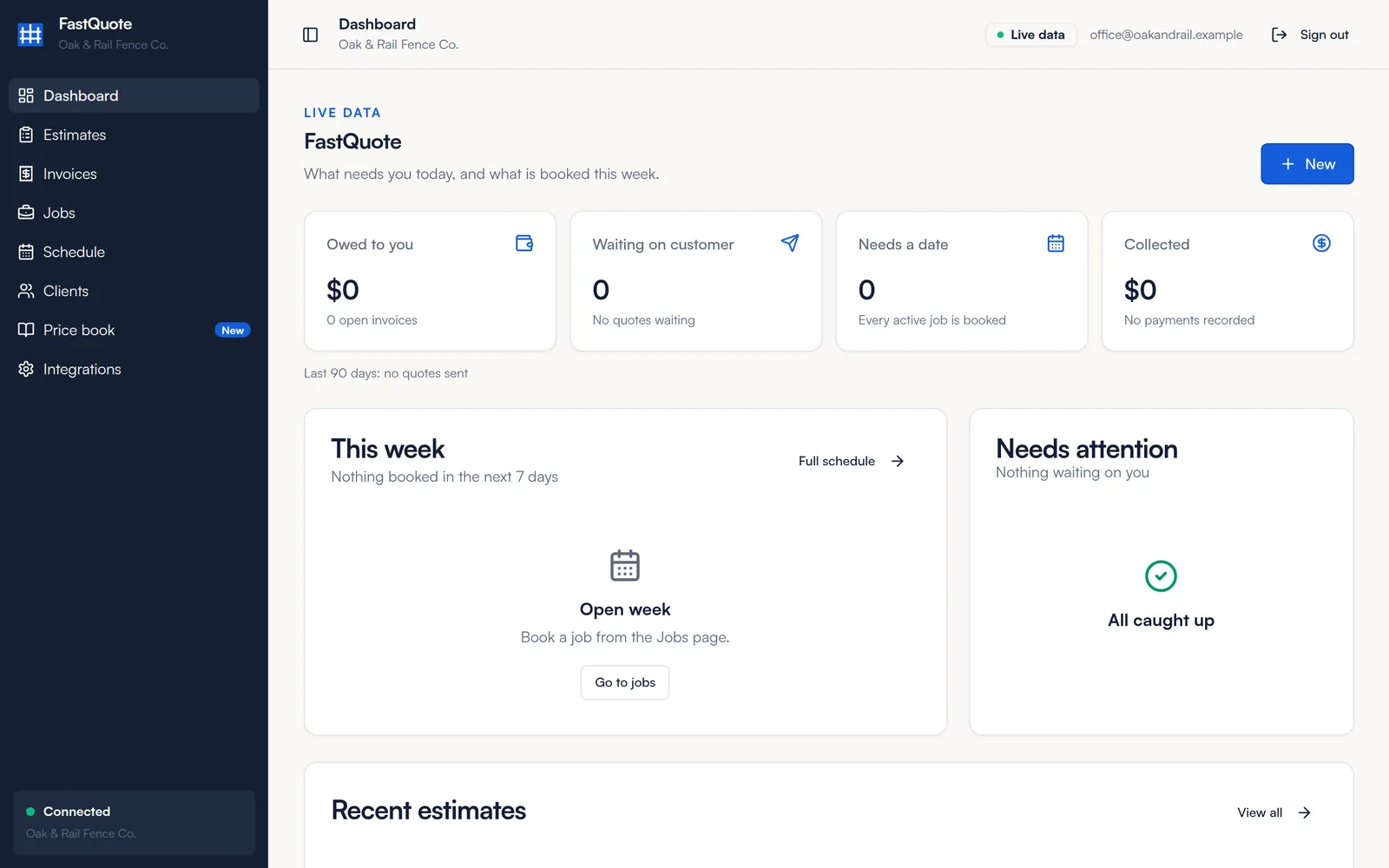This screenshot has width=1389, height=868.
Task: Click the Jobs briefcase icon
Action: click(26, 213)
